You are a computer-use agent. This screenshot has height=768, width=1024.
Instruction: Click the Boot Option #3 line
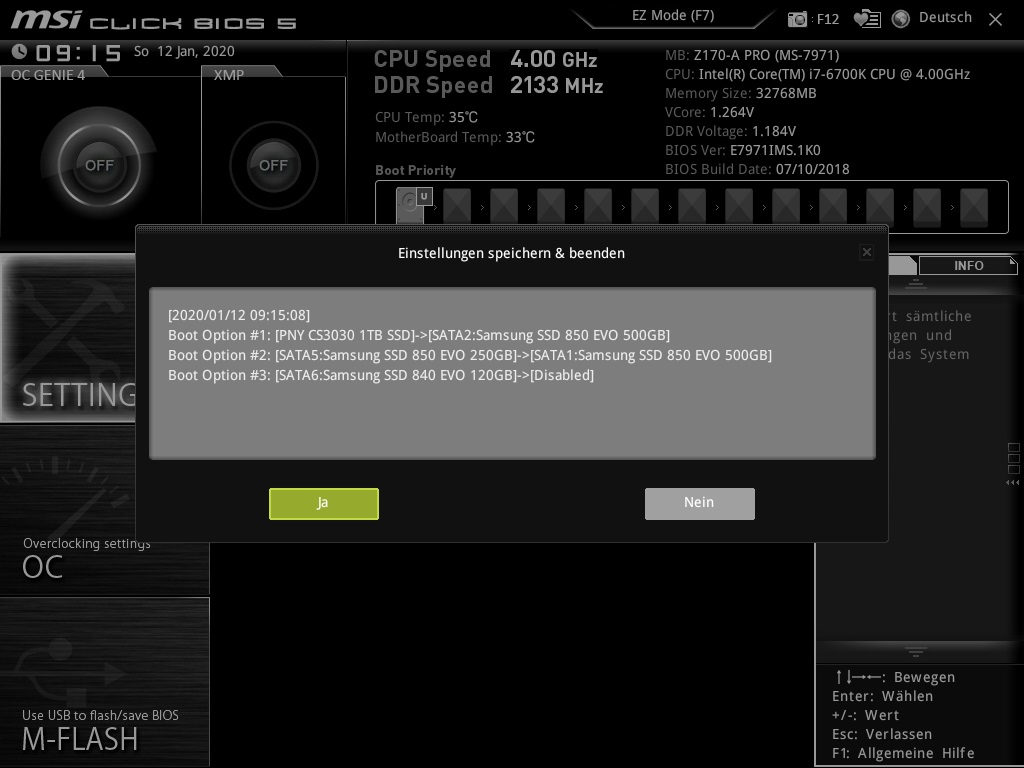pyautogui.click(x=381, y=376)
